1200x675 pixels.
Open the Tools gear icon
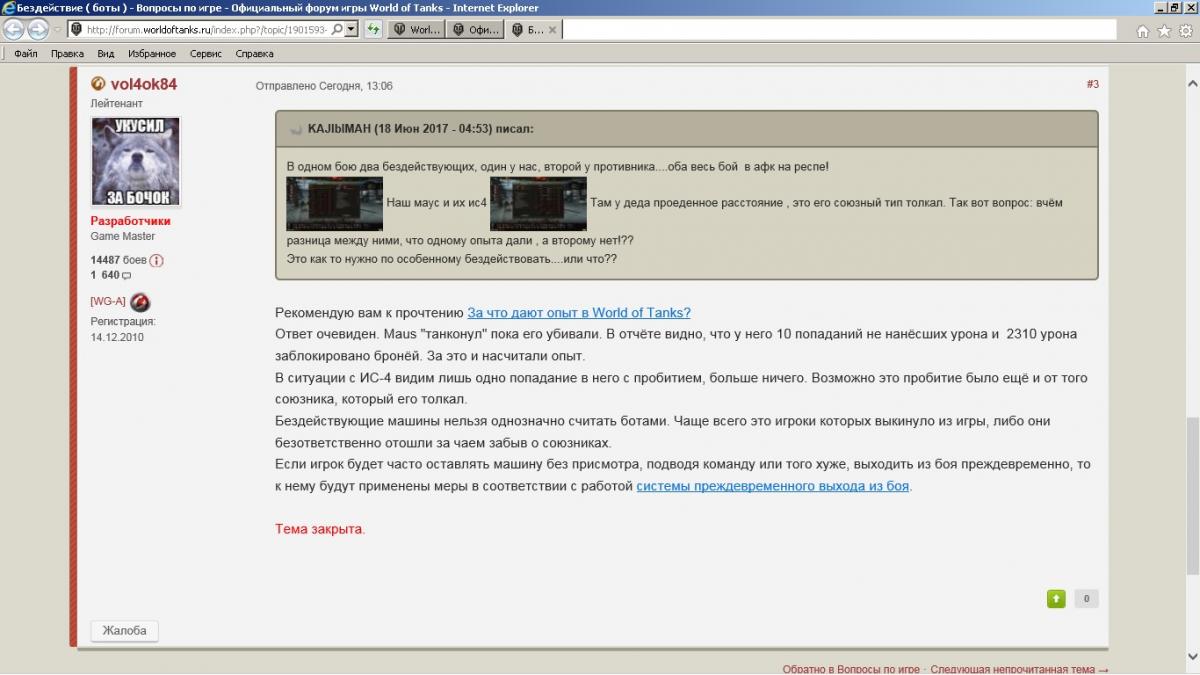[1184, 31]
